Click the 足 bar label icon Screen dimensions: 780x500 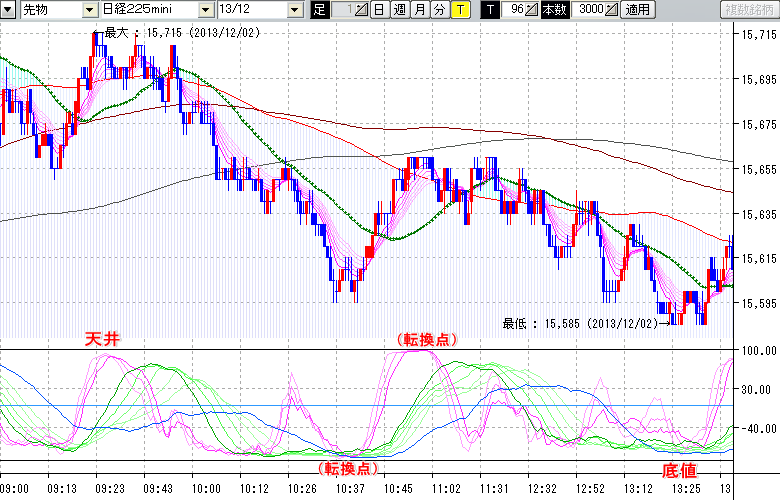coord(319,9)
